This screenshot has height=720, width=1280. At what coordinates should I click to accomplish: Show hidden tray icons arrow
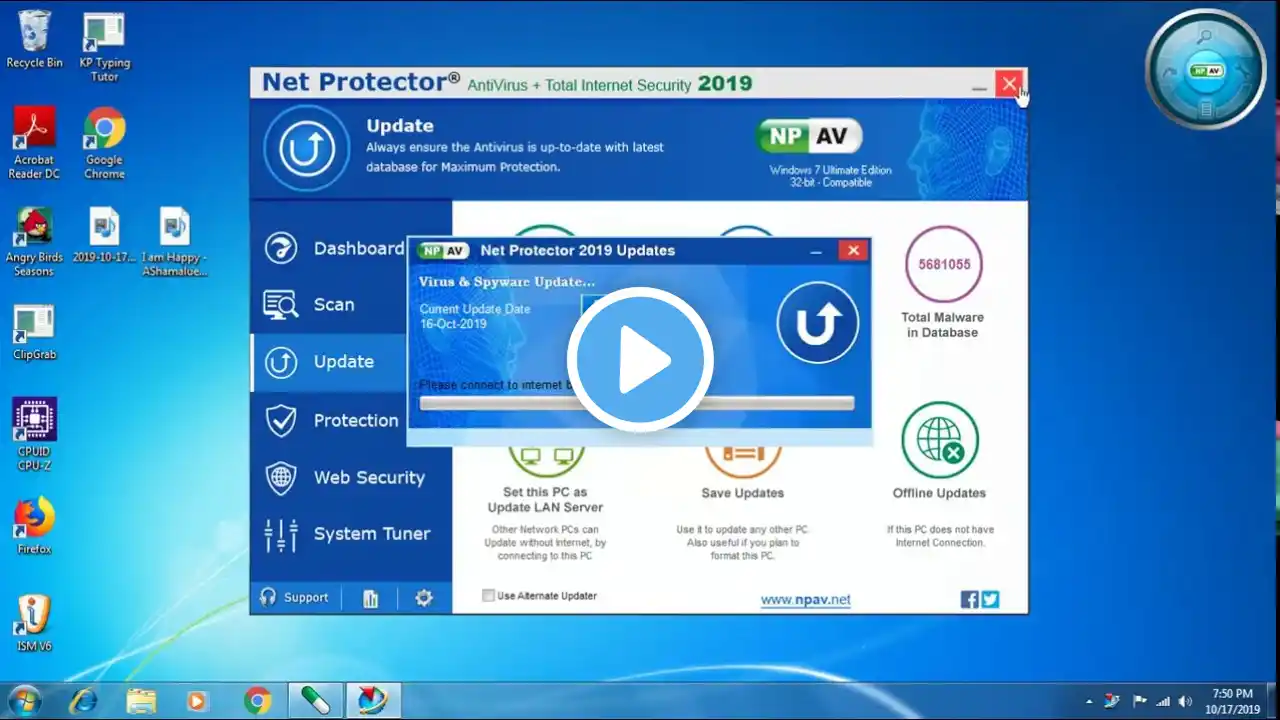1089,701
